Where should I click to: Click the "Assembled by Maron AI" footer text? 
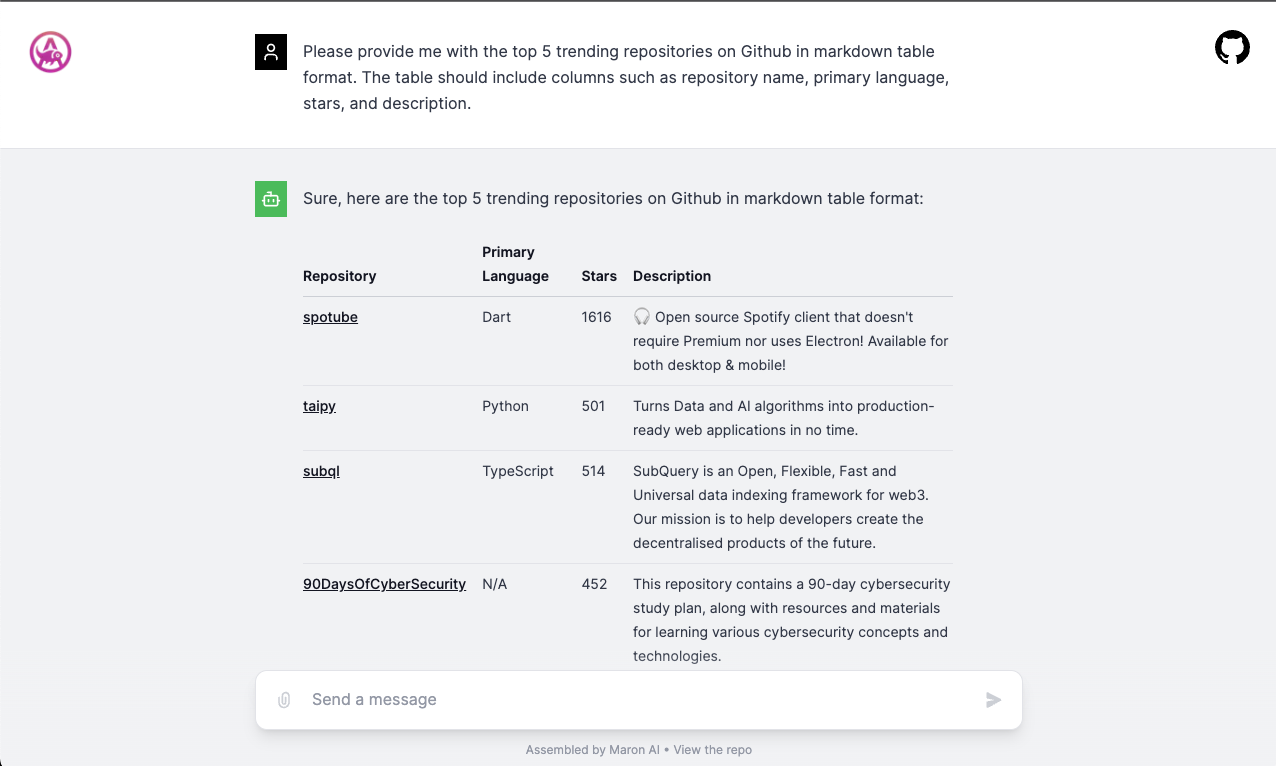pyautogui.click(x=592, y=750)
